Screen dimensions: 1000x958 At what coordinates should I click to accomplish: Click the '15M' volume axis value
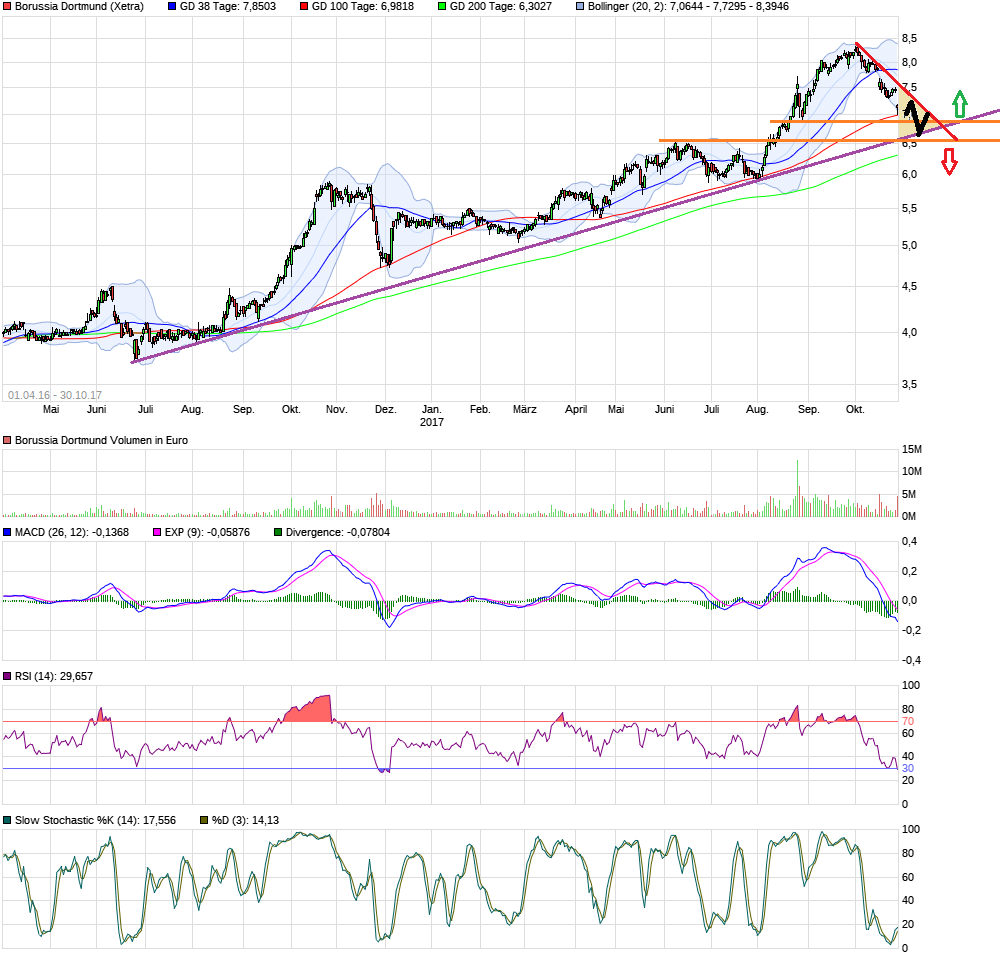[x=911, y=450]
